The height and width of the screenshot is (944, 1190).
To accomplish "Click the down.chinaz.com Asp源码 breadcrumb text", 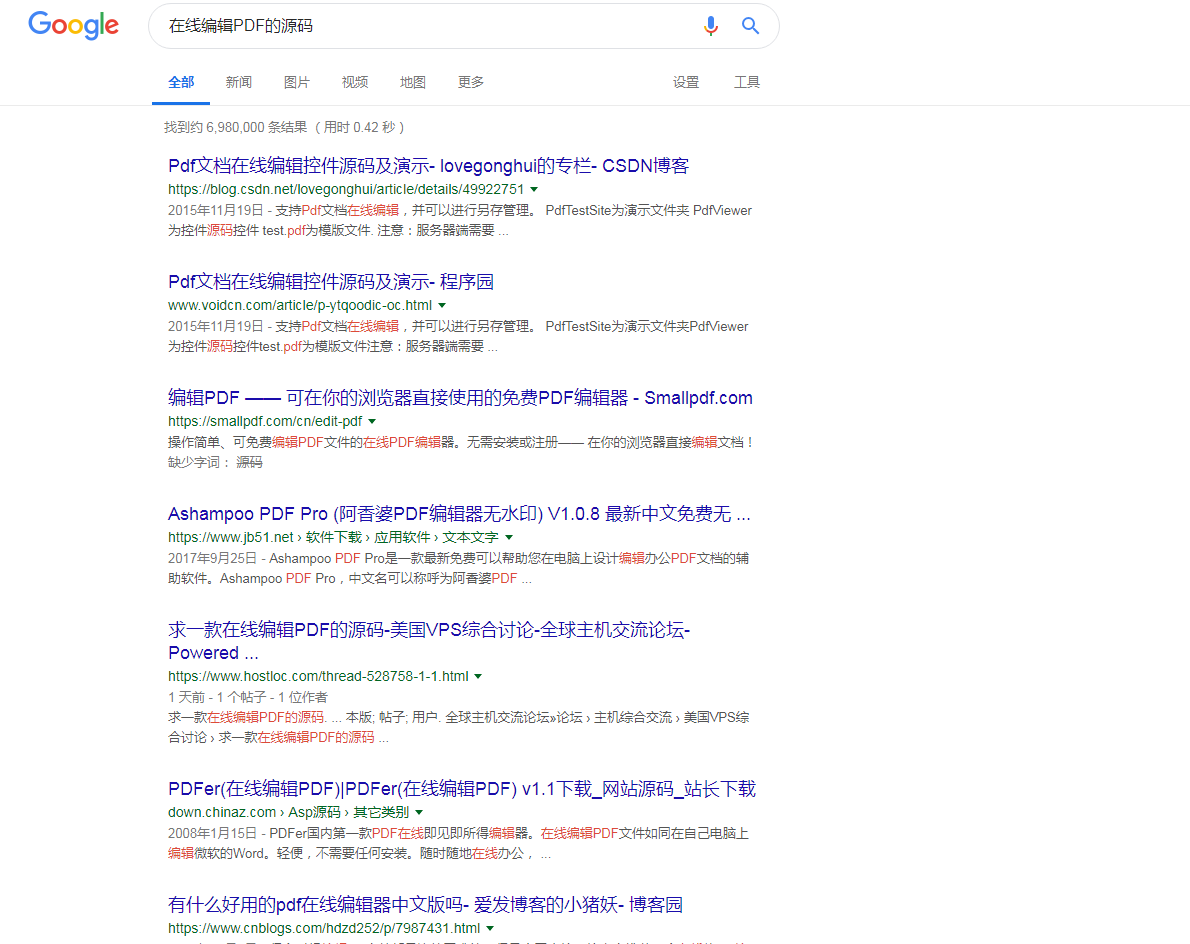I will 288,813.
